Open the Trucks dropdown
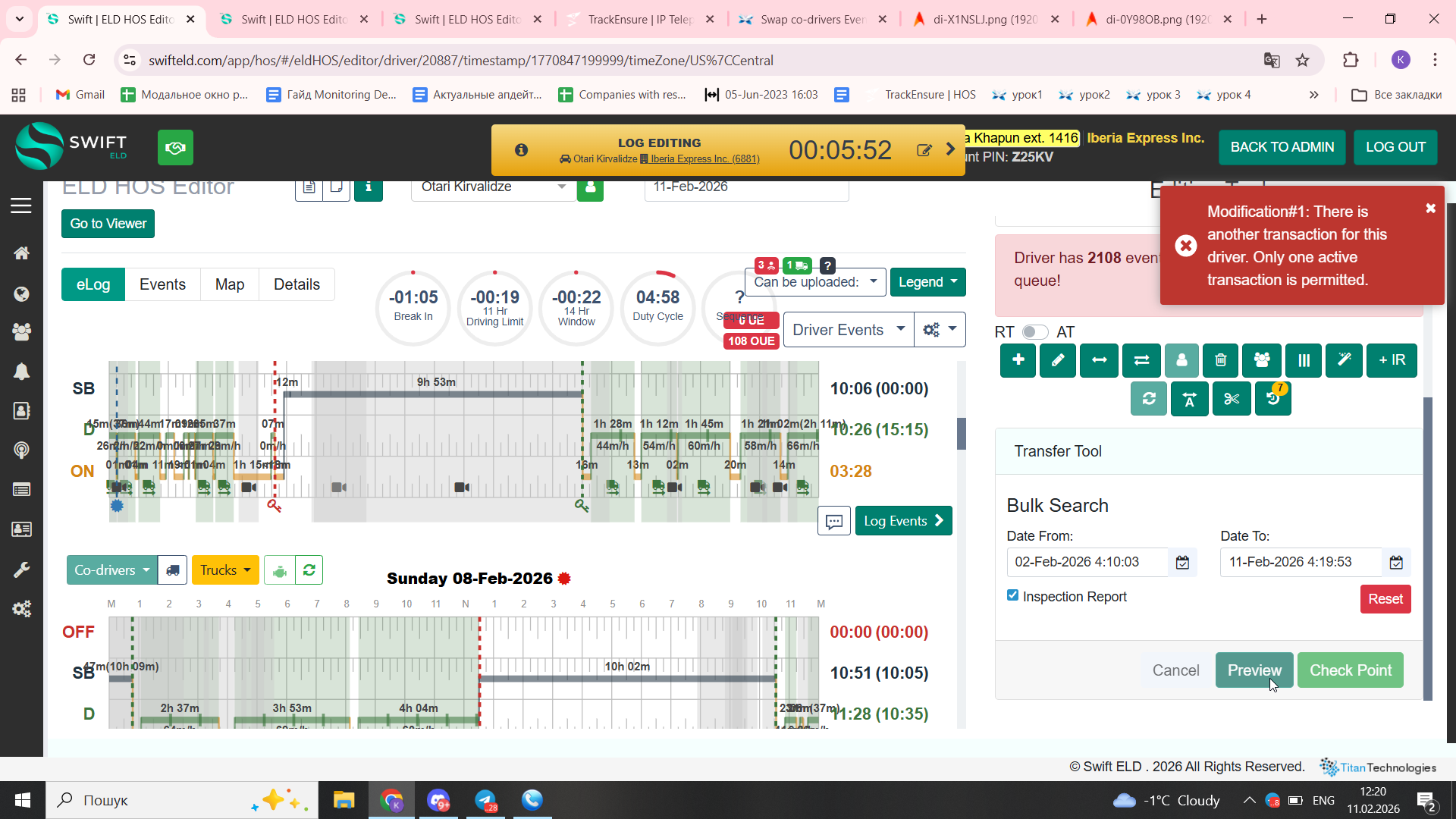Viewport: 1456px width, 819px height. [225, 570]
